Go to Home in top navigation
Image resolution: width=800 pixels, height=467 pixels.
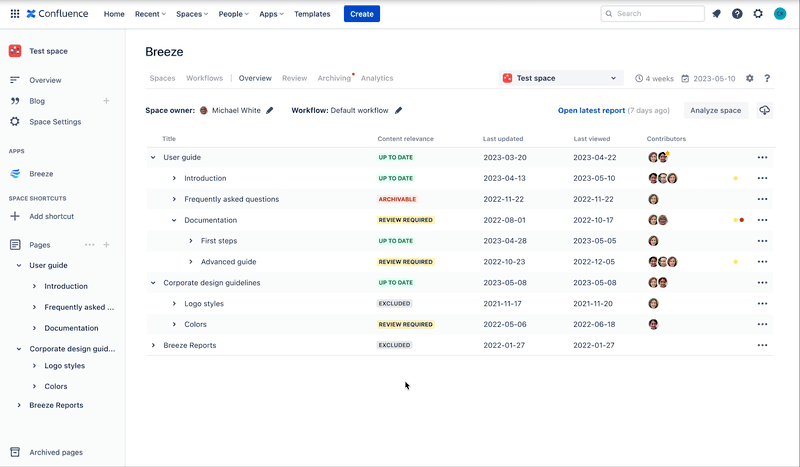(114, 14)
